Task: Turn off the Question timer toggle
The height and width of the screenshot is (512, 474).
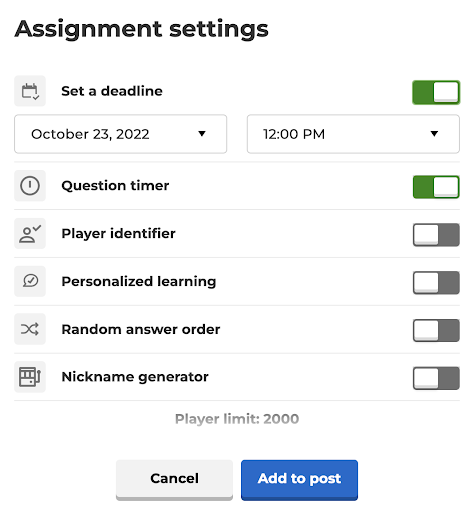Action: coord(436,187)
